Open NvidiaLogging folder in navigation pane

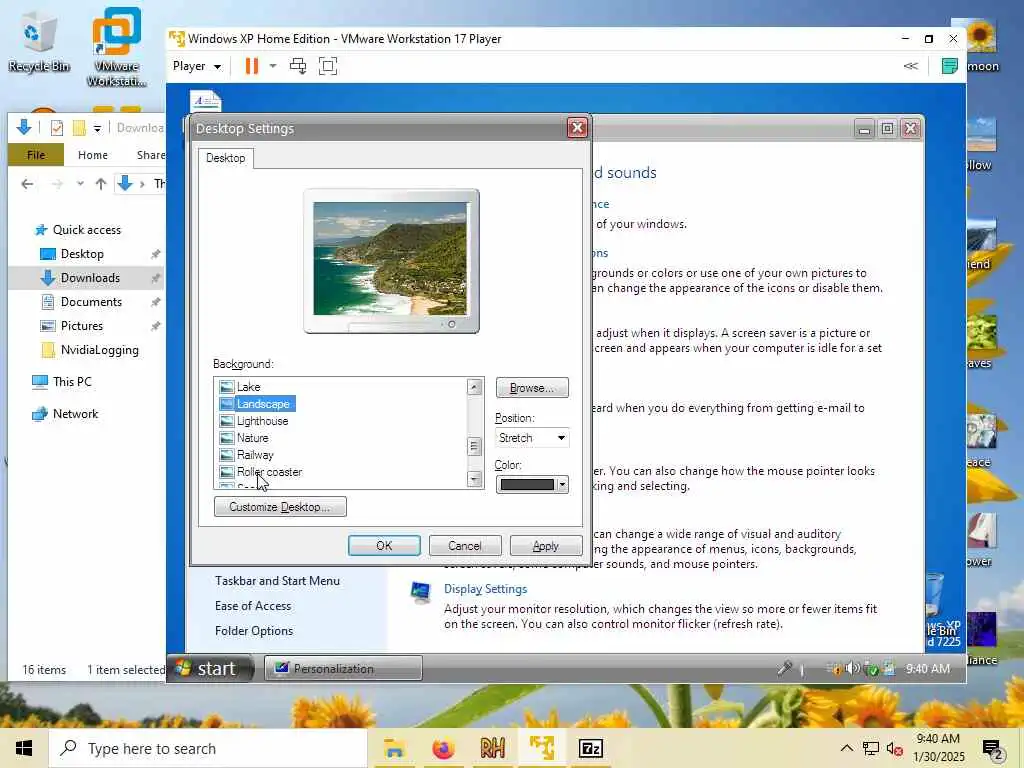click(99, 350)
